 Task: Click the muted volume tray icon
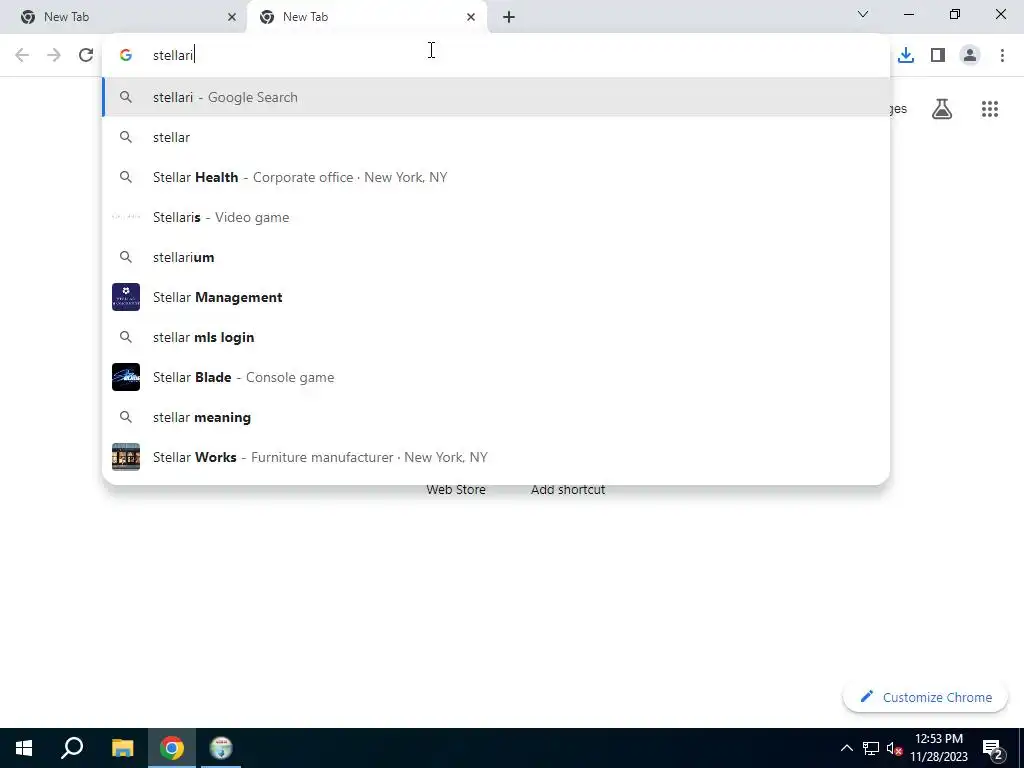tap(894, 749)
